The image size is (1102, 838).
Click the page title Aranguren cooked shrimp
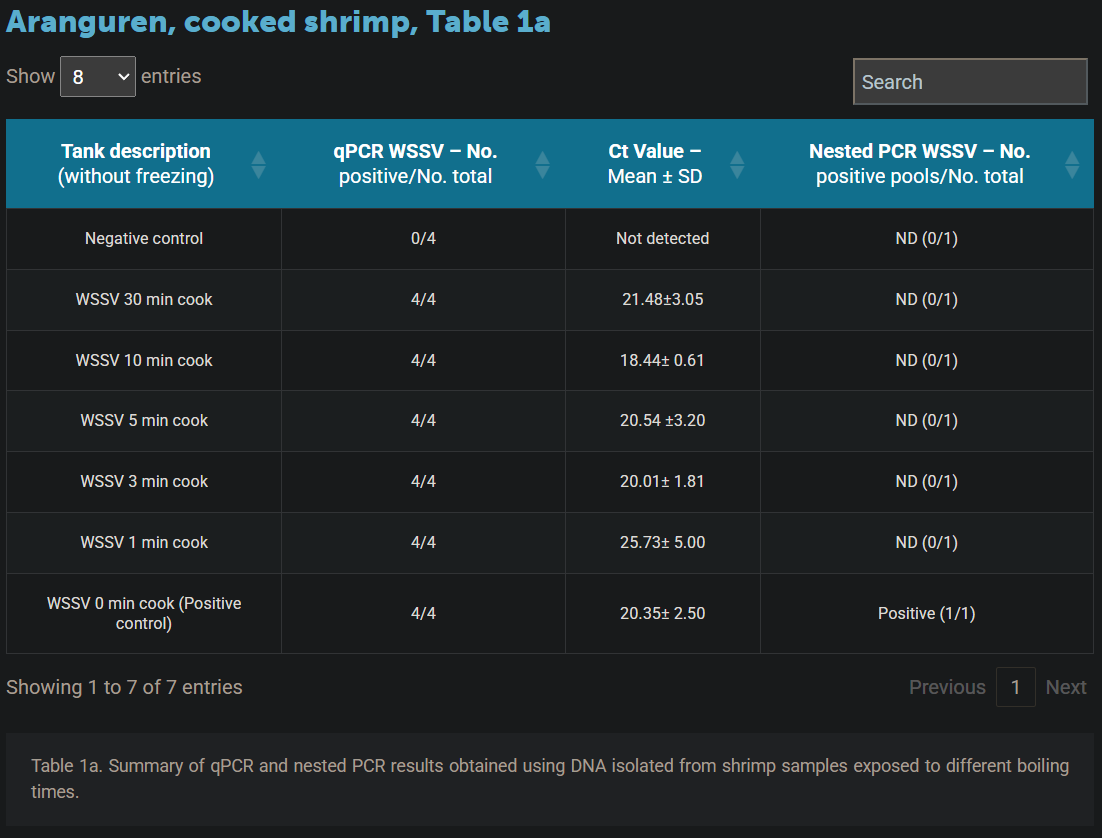pyautogui.click(x=278, y=22)
